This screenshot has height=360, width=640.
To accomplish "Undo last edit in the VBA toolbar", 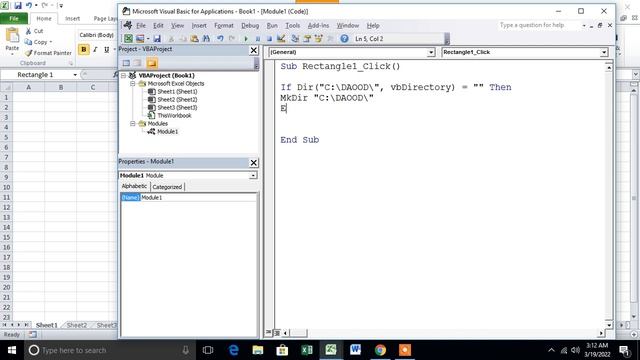I will coord(220,39).
